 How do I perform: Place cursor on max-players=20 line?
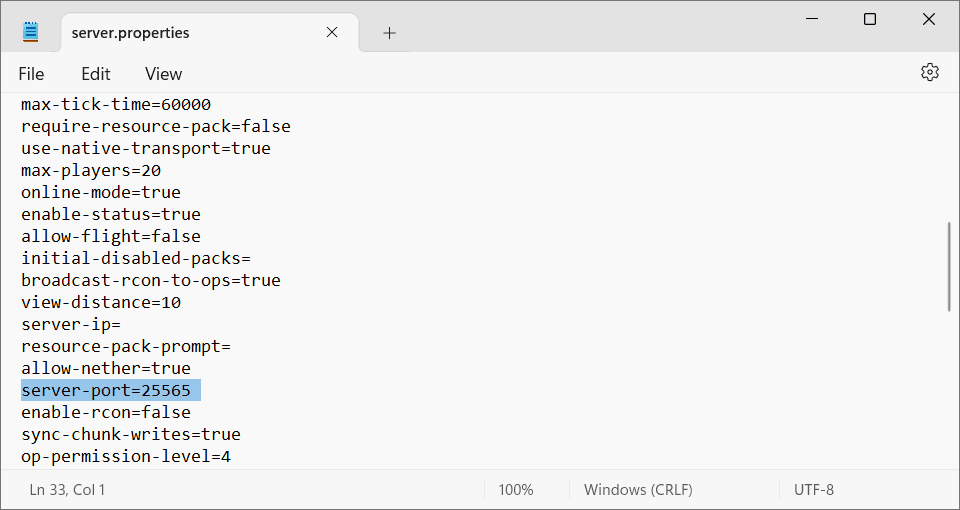coord(91,170)
